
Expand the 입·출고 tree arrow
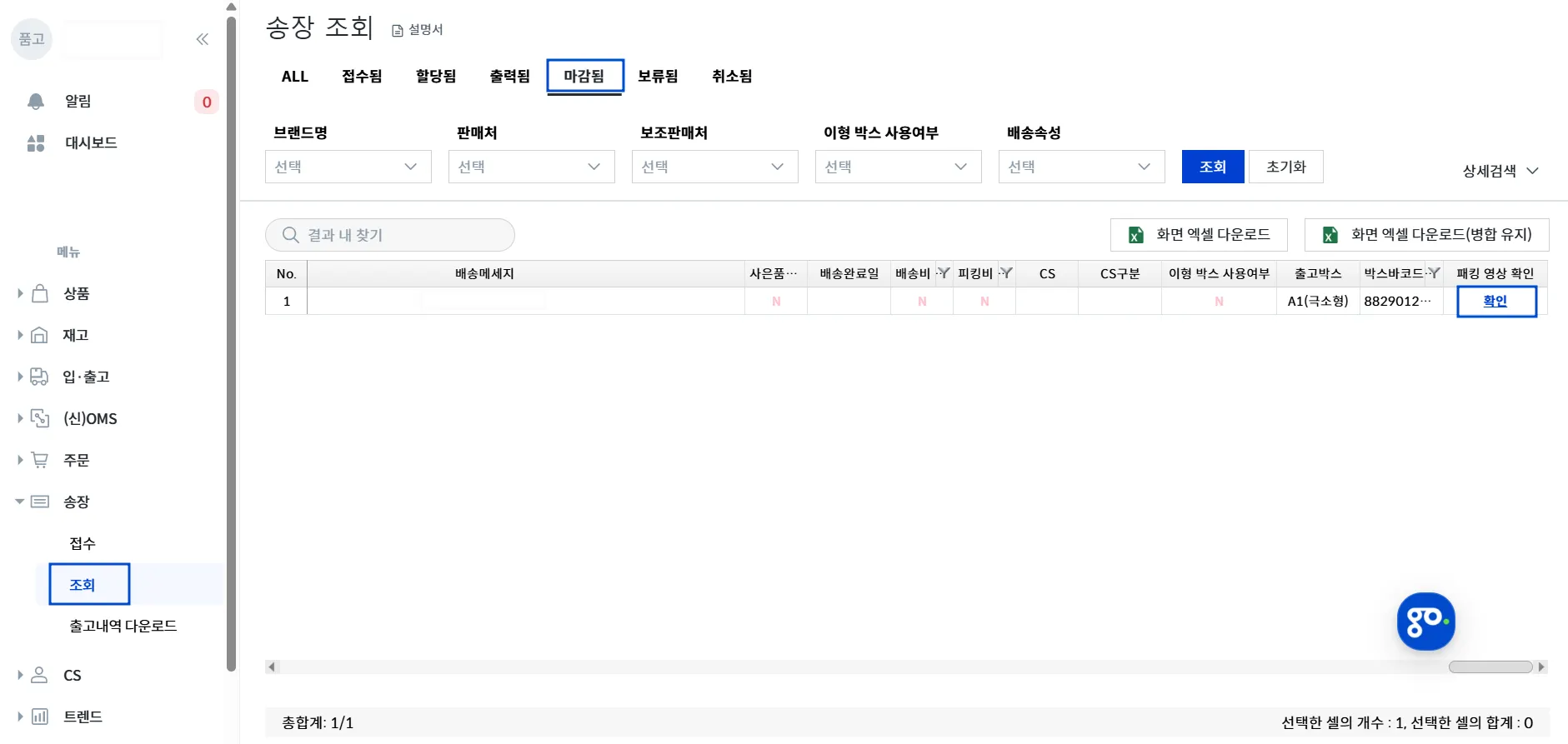click(x=20, y=377)
